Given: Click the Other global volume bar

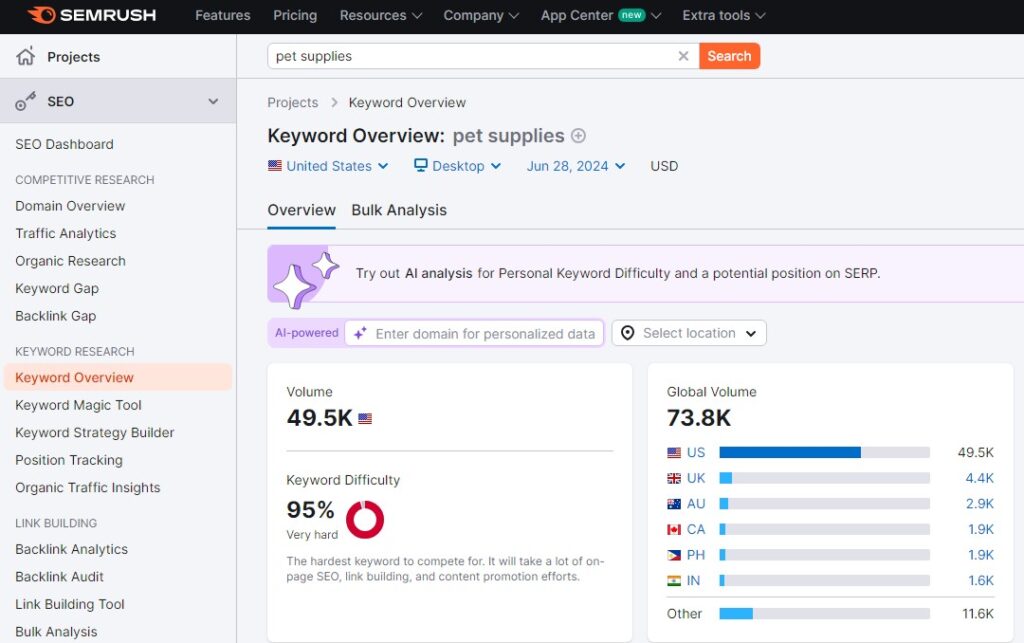Looking at the screenshot, I should click(824, 614).
